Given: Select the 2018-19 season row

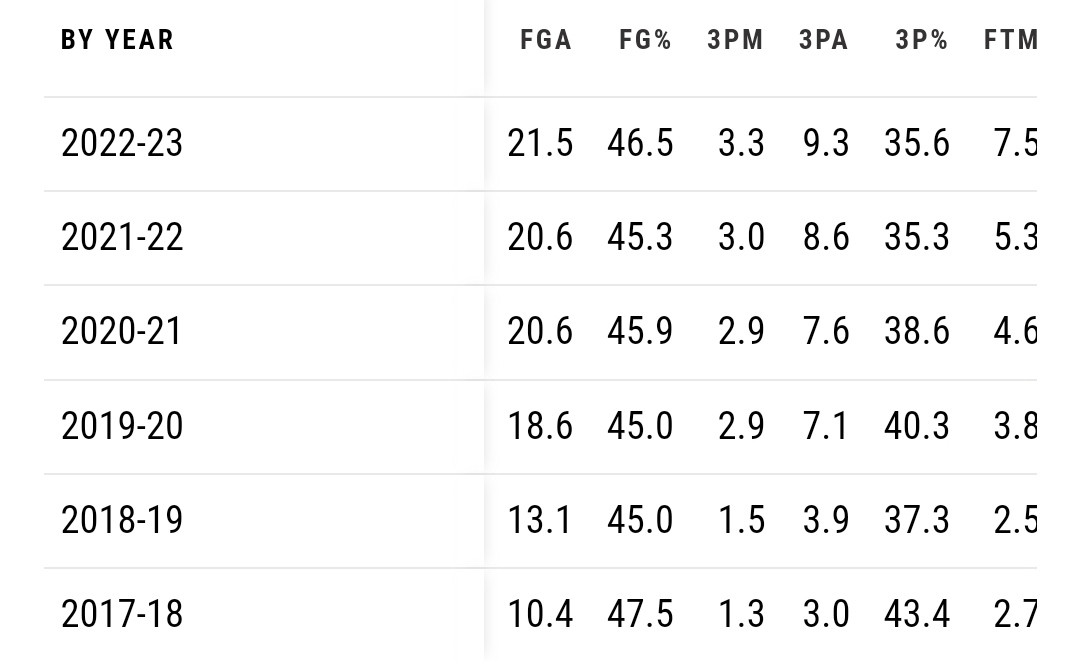Looking at the screenshot, I should point(122,519).
